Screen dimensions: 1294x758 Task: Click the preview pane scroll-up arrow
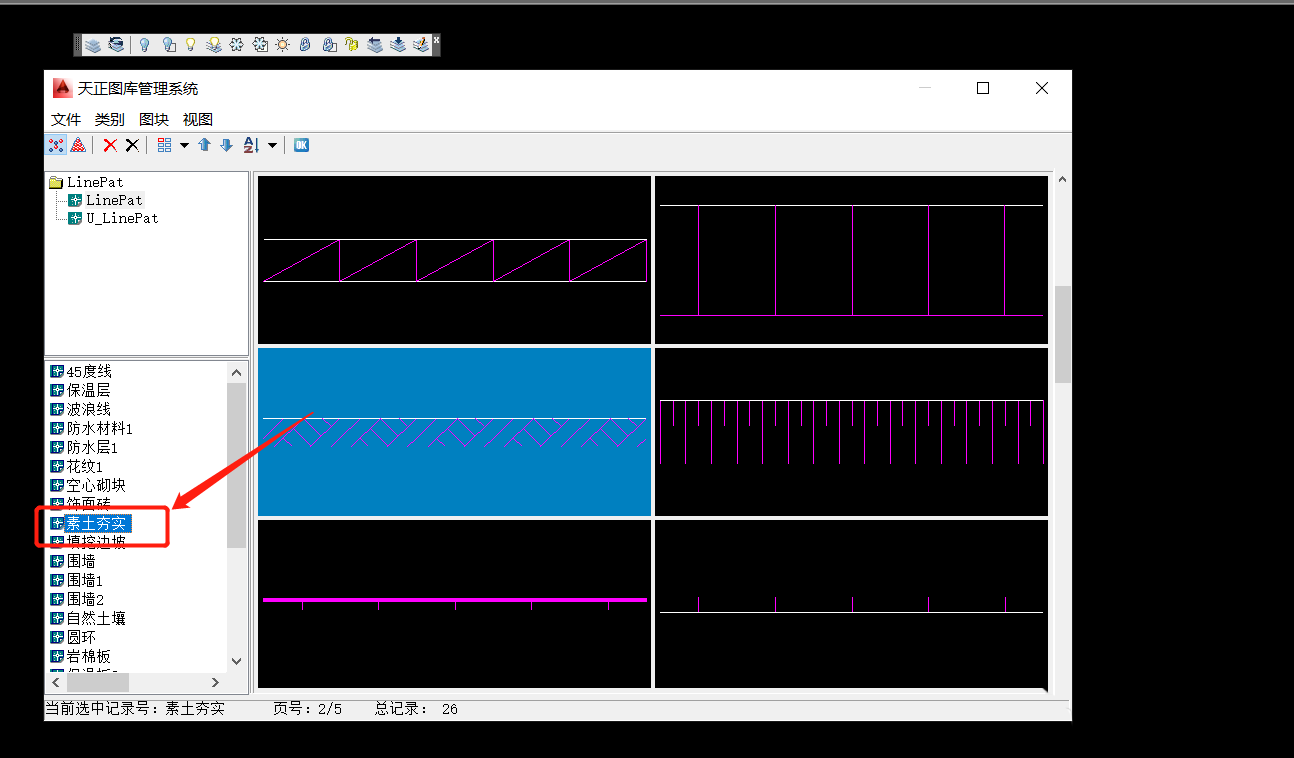1062,180
